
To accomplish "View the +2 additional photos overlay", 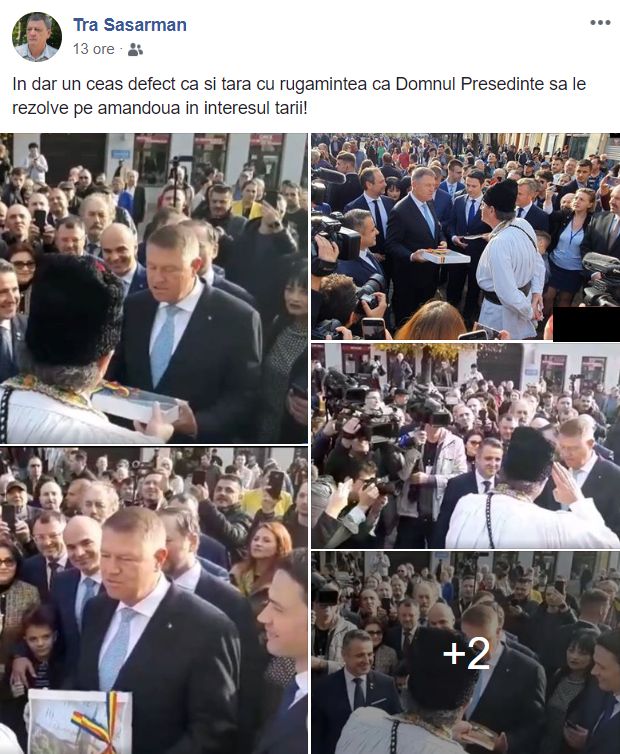I will coord(466,653).
